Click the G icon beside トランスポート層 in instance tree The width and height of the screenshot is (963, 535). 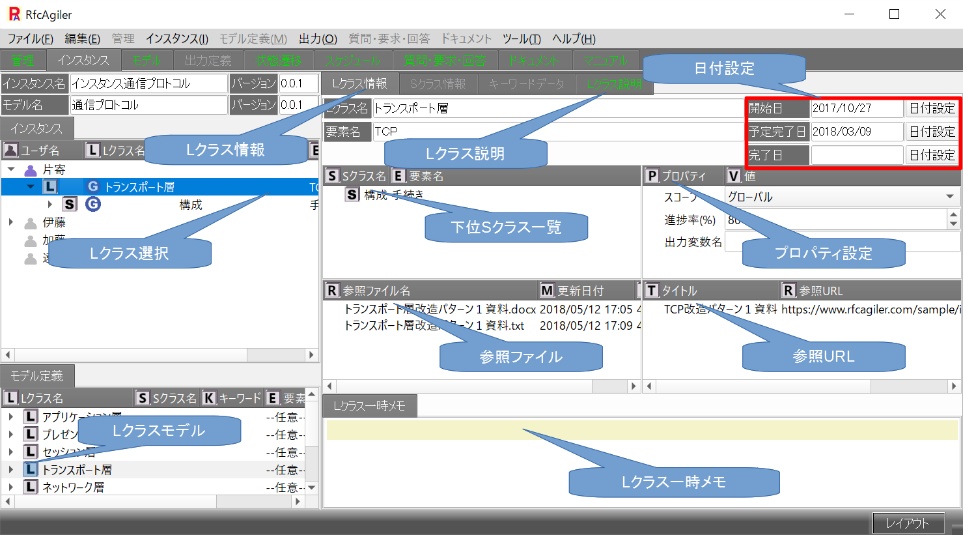pos(93,187)
